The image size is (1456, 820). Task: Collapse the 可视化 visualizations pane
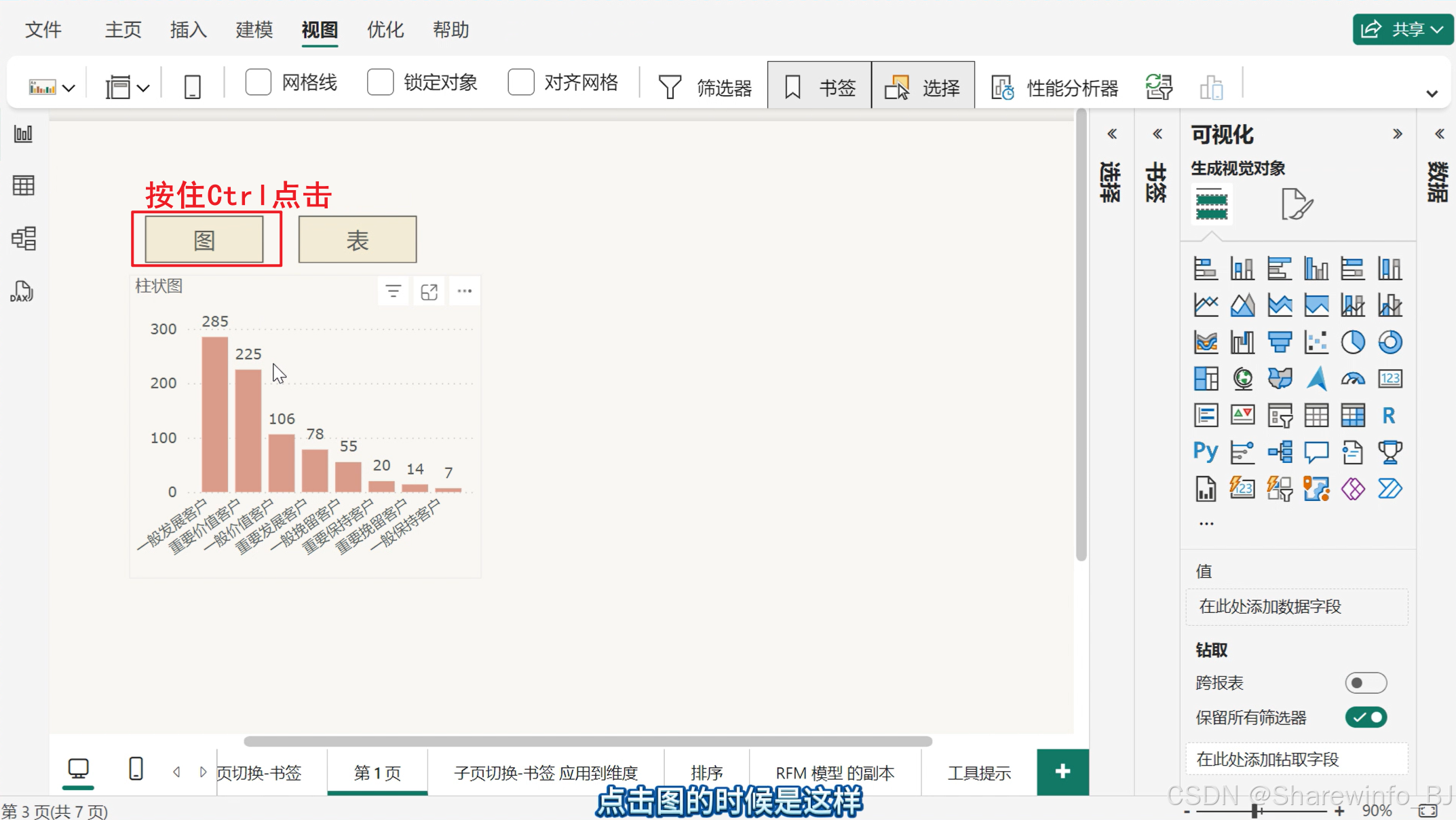[x=1397, y=134]
